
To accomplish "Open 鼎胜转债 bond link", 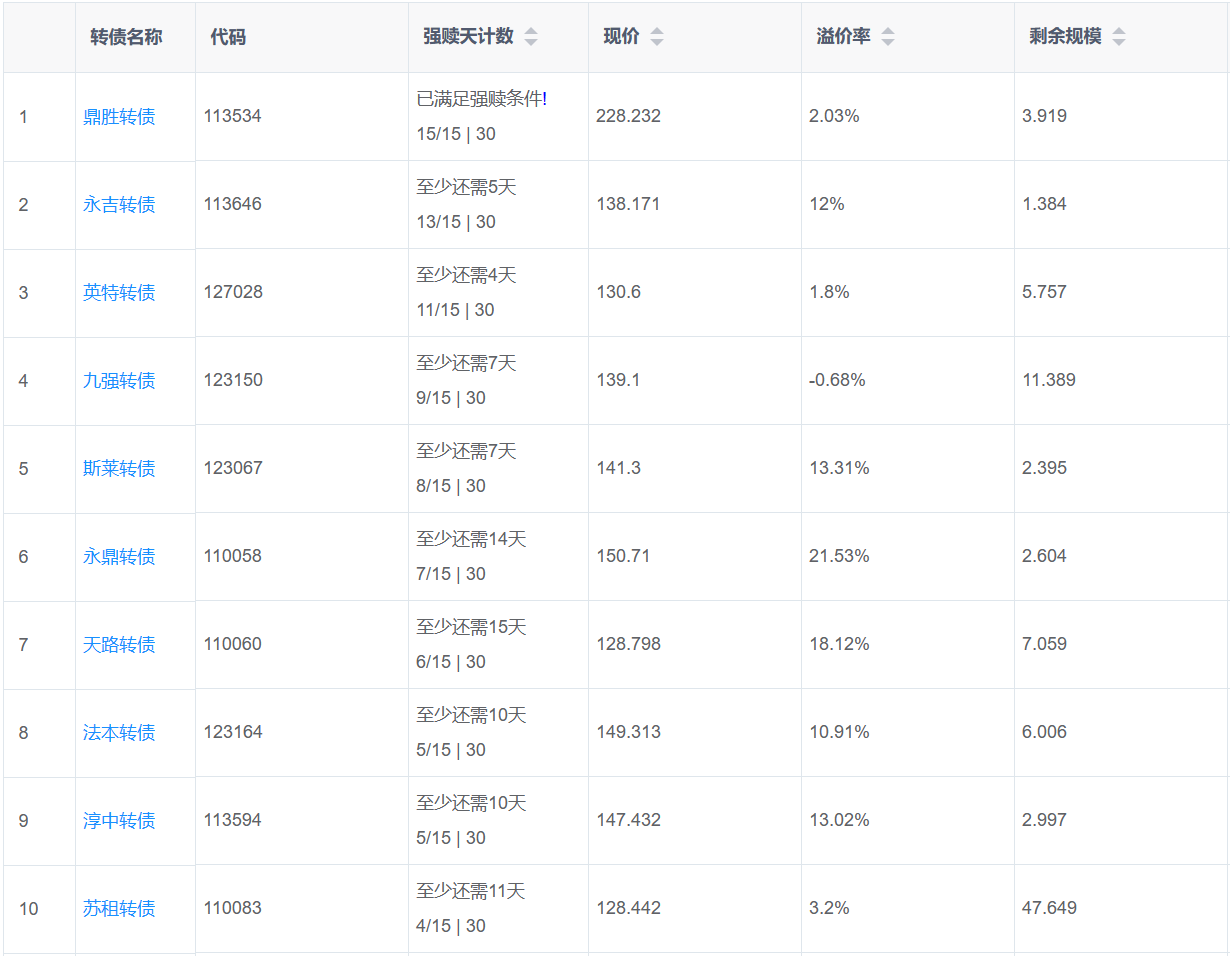I will (x=119, y=117).
